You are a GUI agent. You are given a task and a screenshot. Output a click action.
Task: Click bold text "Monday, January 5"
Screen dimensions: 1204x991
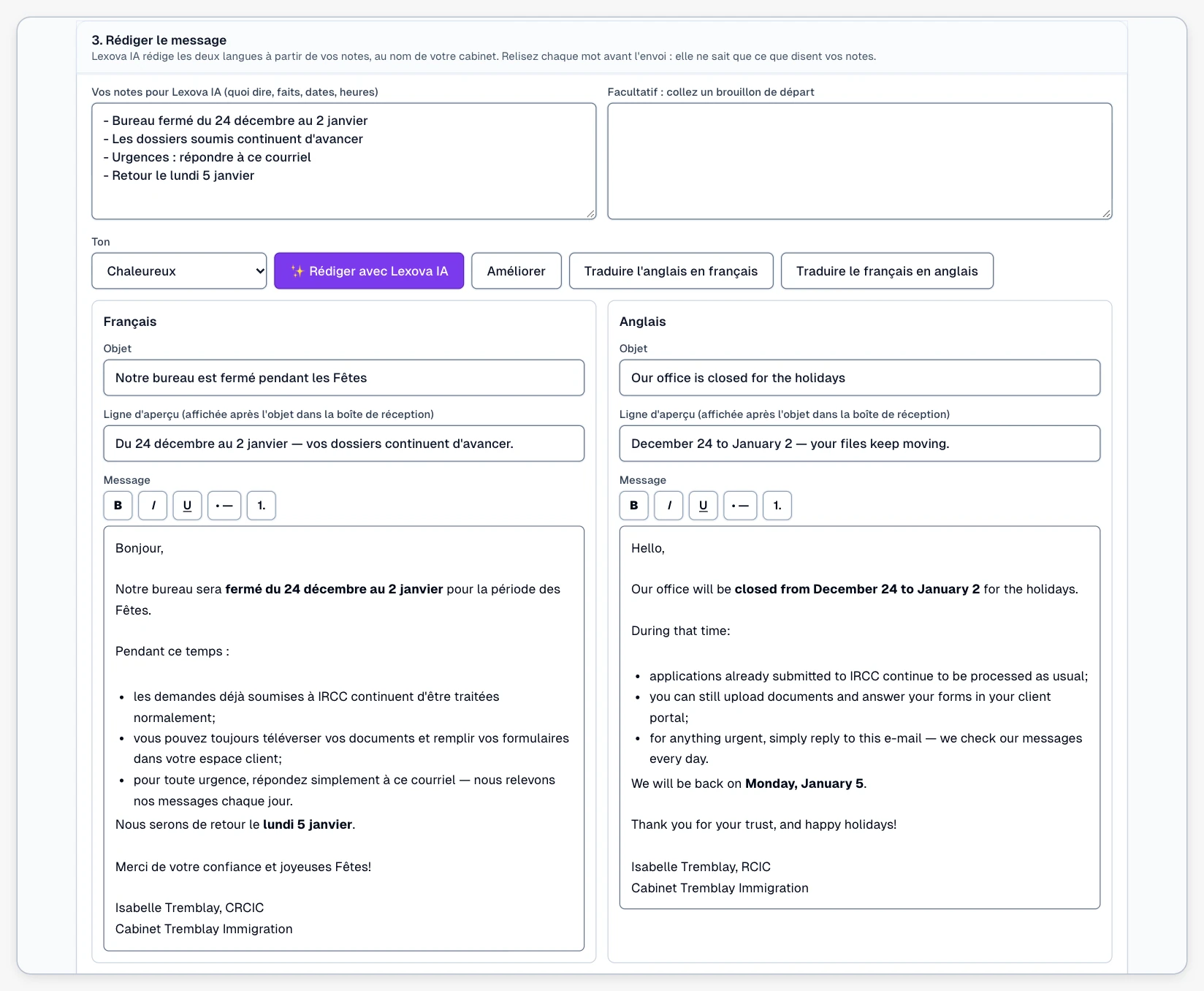[x=804, y=783]
